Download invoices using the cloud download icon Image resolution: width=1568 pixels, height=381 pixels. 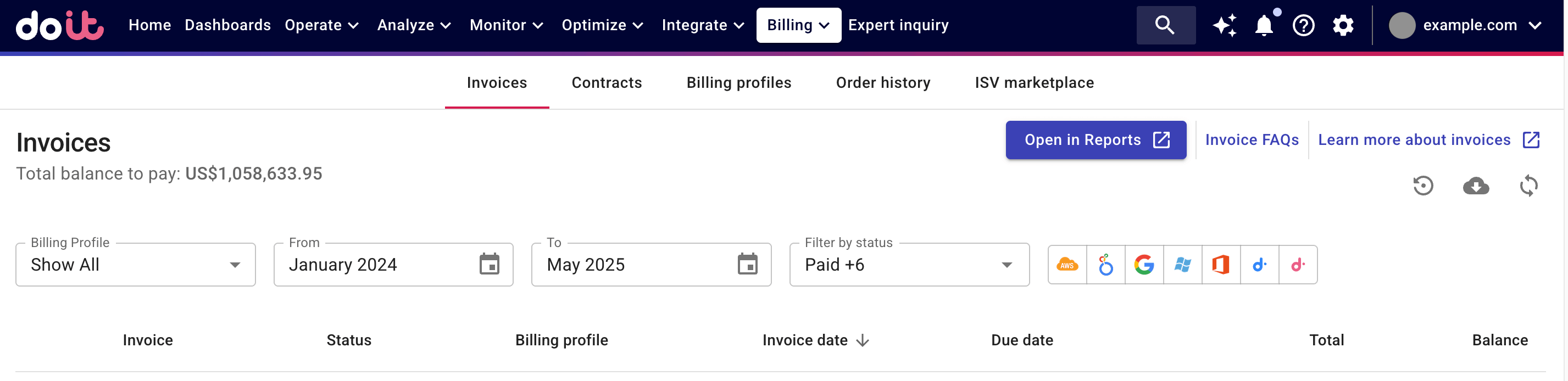tap(1476, 186)
